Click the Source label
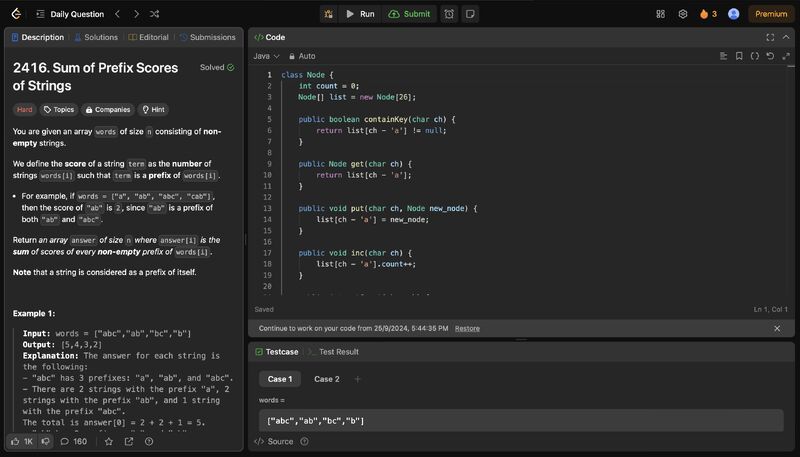The height and width of the screenshot is (457, 800). (x=280, y=442)
